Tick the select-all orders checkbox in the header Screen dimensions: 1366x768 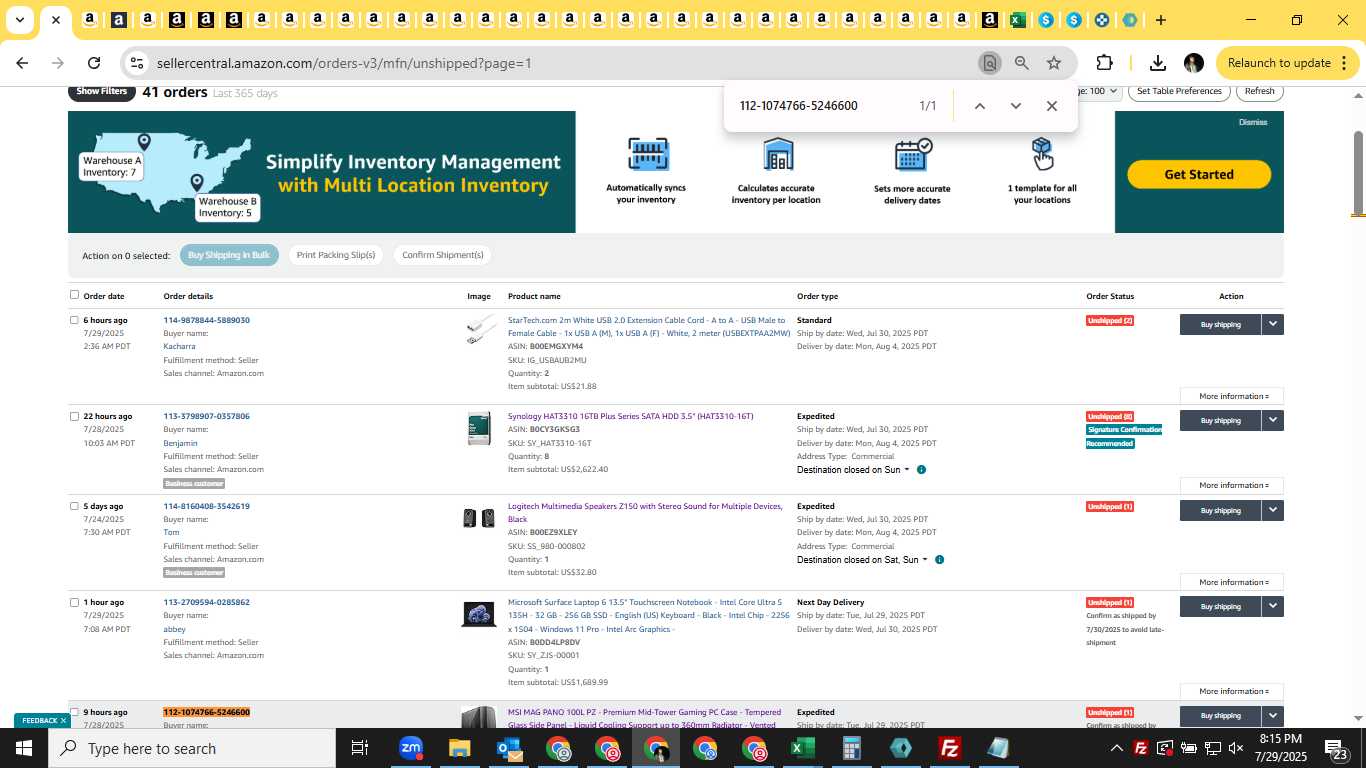pyautogui.click(x=74, y=295)
